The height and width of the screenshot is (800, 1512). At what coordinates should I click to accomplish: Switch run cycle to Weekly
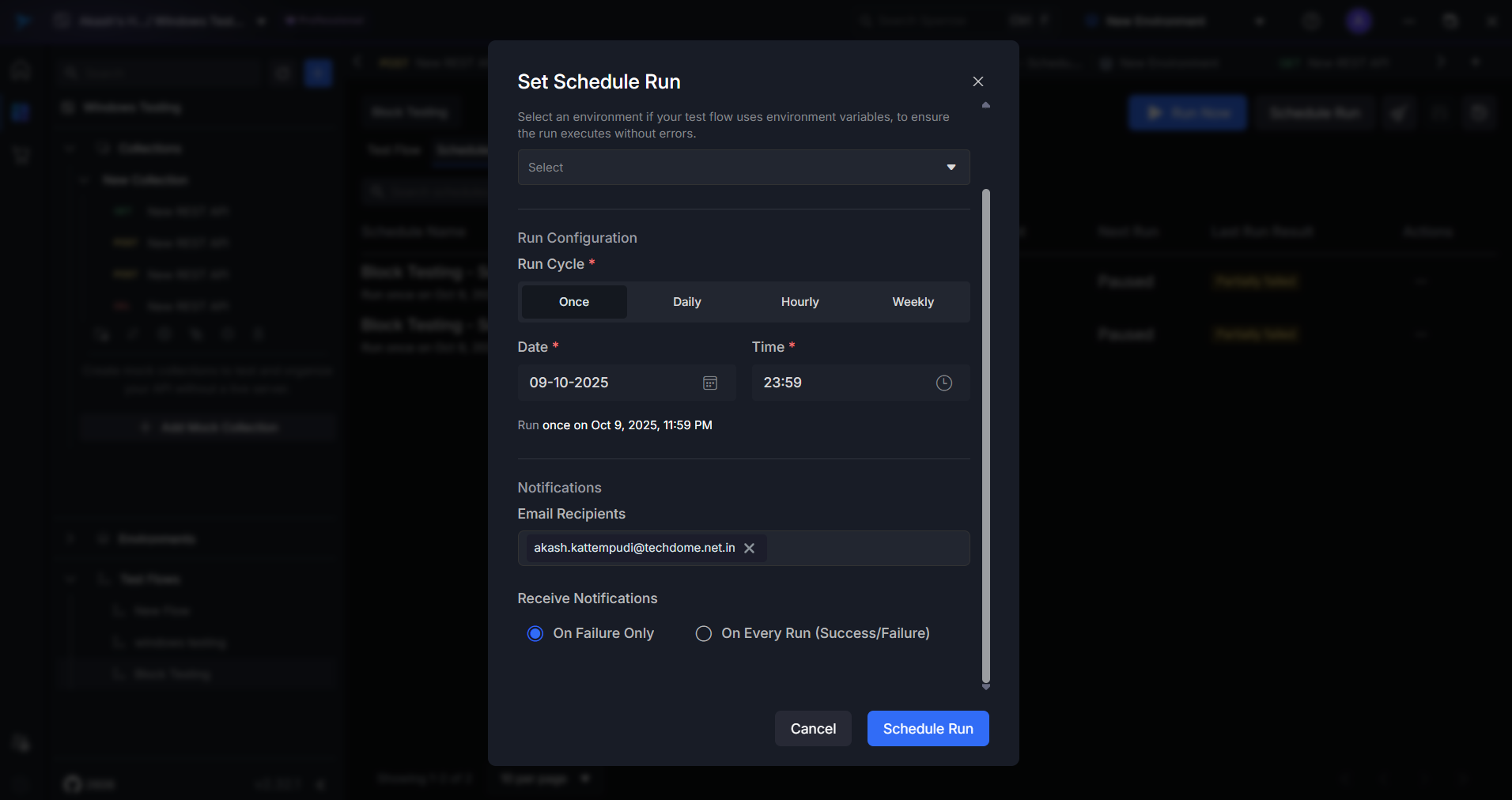(913, 302)
